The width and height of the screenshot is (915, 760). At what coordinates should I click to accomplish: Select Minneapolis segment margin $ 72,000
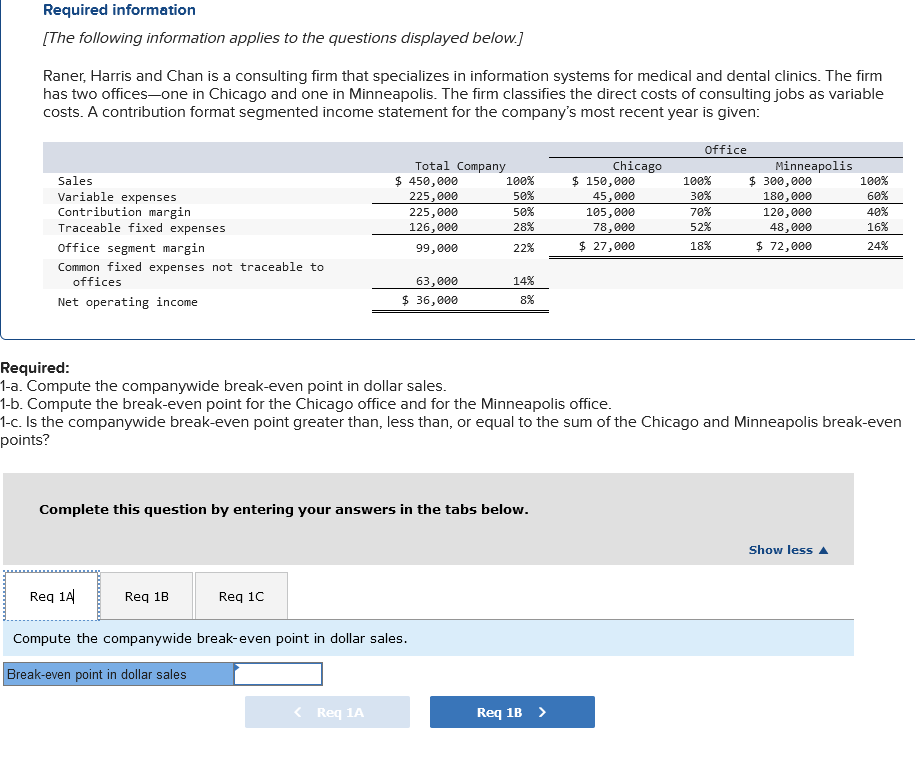pyautogui.click(x=784, y=246)
